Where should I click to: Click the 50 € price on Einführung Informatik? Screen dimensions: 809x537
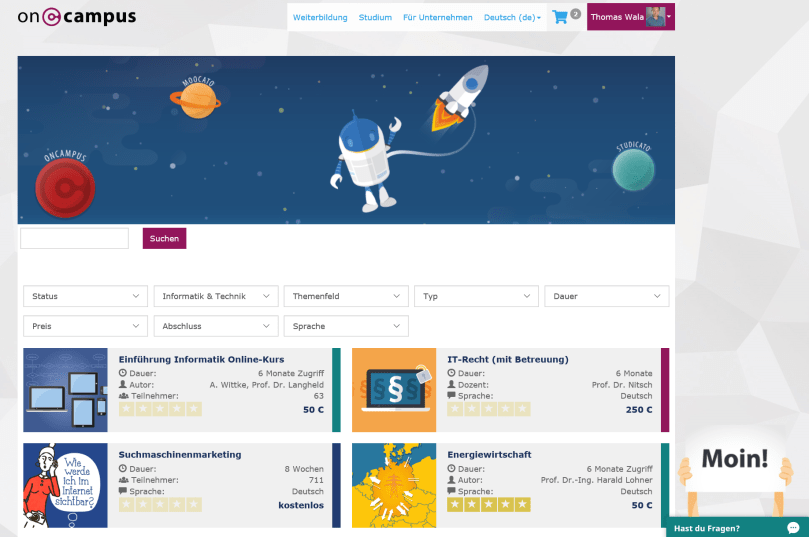tap(313, 410)
